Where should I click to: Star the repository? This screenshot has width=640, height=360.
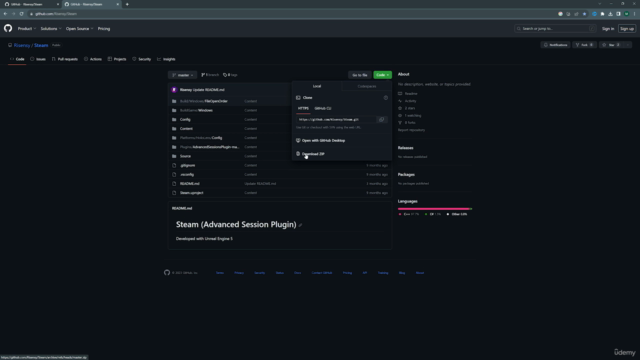coord(611,45)
